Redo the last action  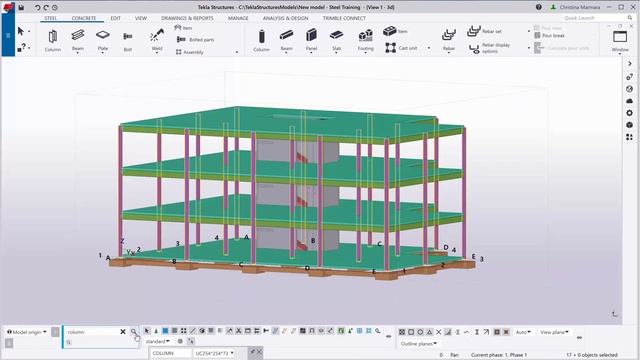pyautogui.click(x=46, y=7)
